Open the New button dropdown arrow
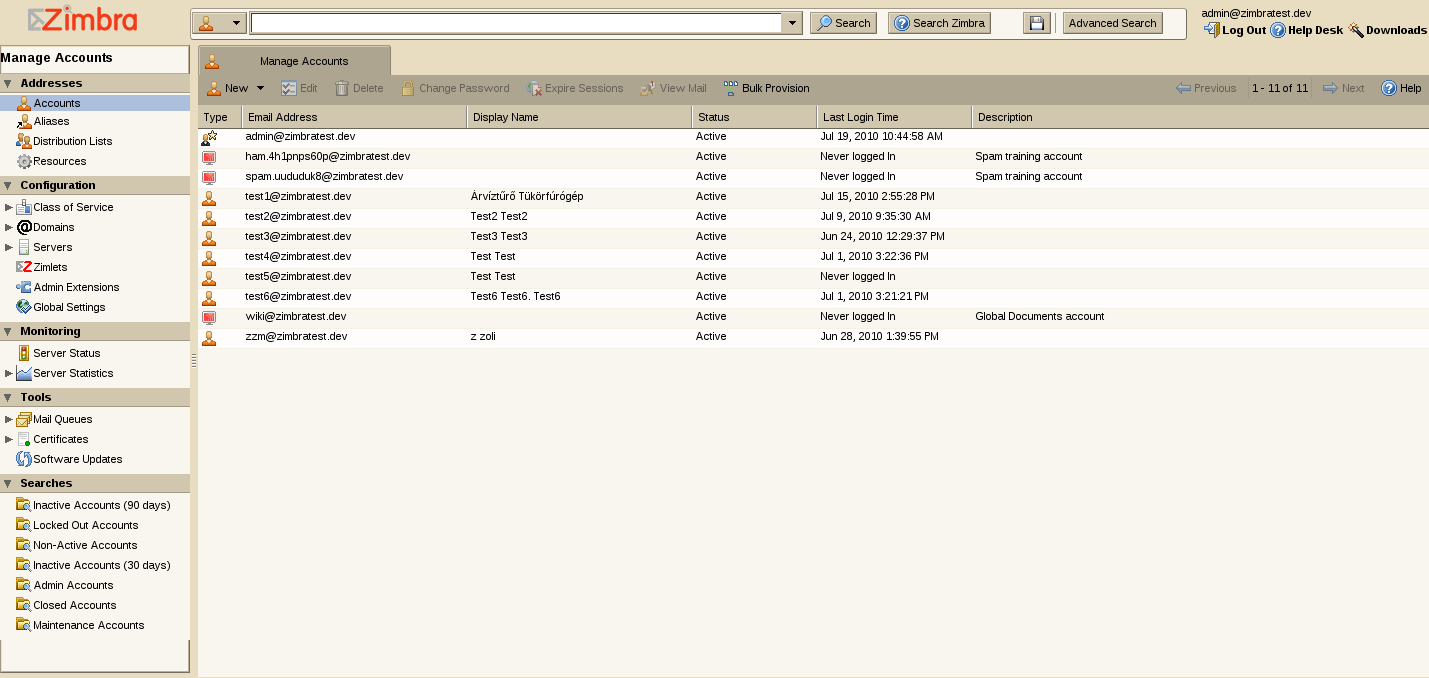1429x678 pixels. pyautogui.click(x=261, y=88)
